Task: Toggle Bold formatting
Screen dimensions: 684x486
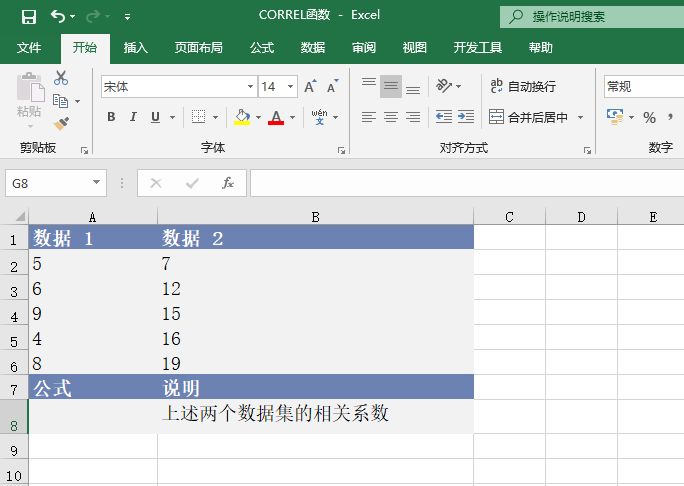Action: (x=111, y=118)
